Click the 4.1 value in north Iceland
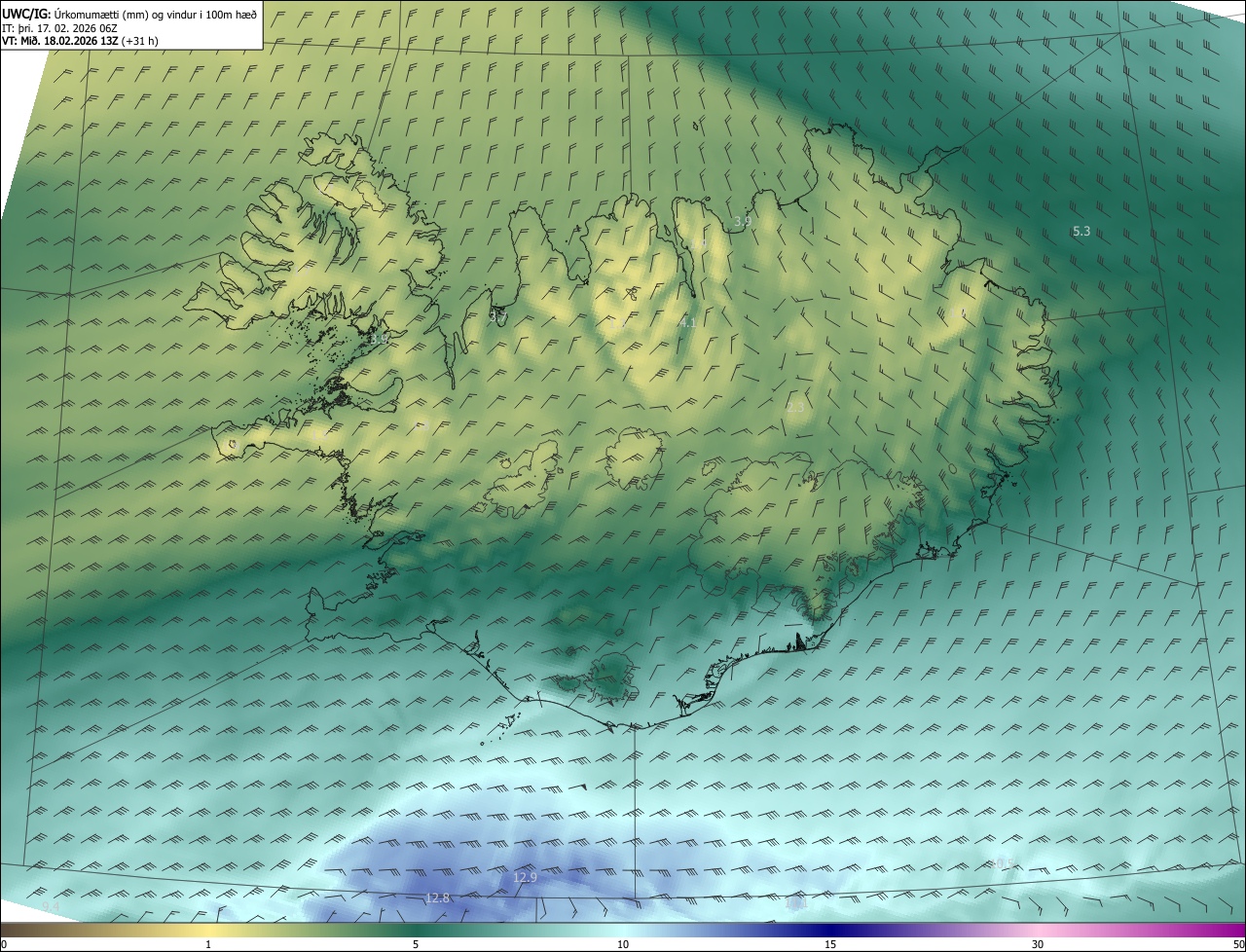Image resolution: width=1246 pixels, height=952 pixels. (687, 322)
